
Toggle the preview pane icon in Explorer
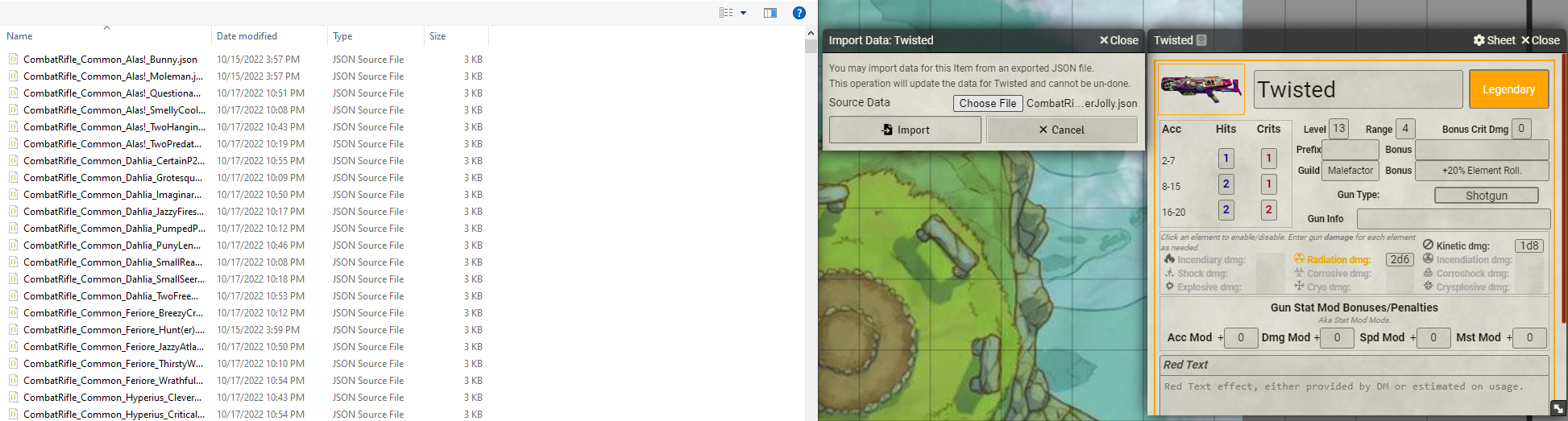coord(770,13)
